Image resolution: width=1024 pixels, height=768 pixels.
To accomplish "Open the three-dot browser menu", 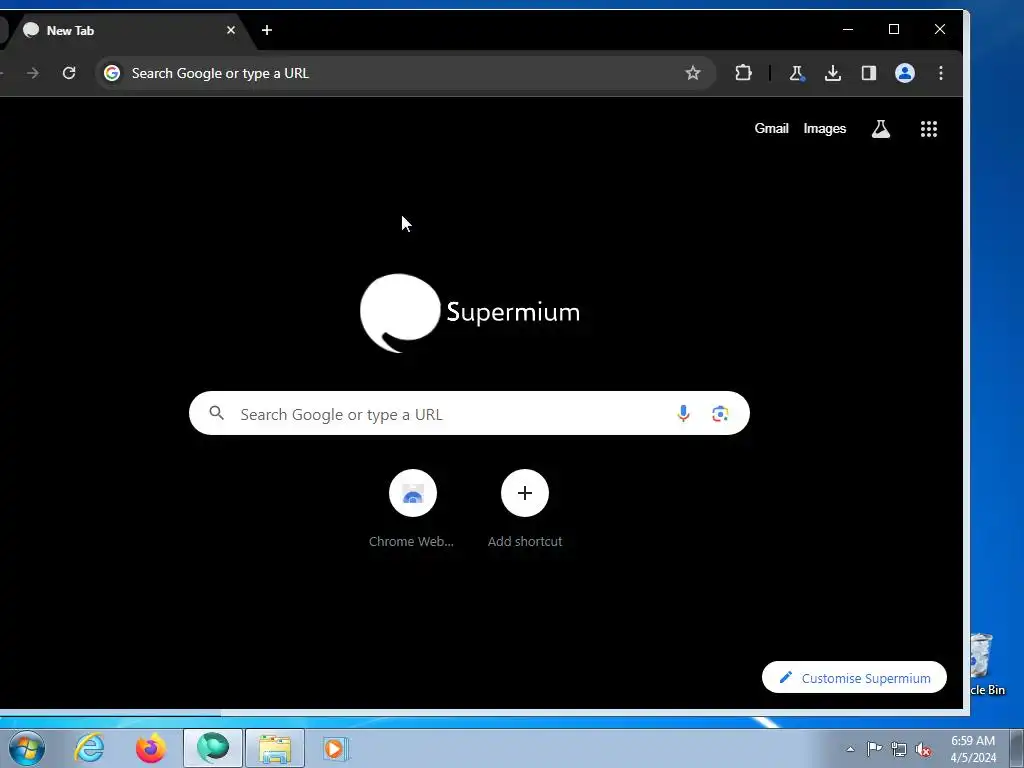I will pyautogui.click(x=941, y=73).
